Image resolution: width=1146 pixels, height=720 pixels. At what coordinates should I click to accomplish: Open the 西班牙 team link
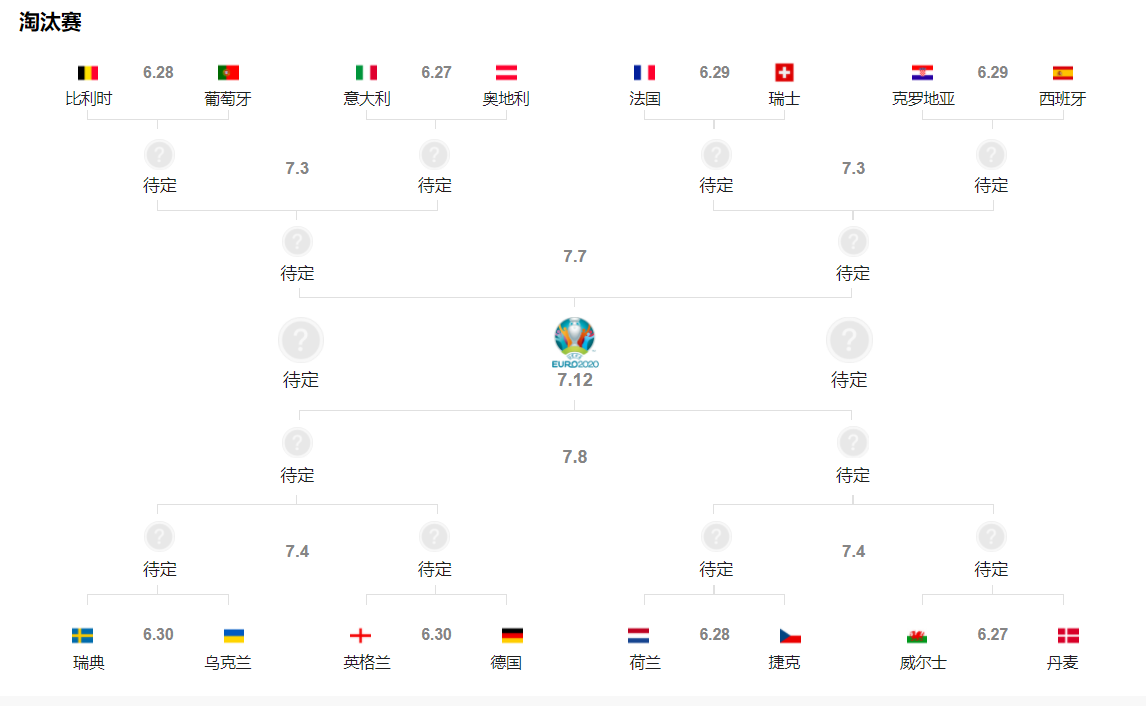click(1062, 99)
